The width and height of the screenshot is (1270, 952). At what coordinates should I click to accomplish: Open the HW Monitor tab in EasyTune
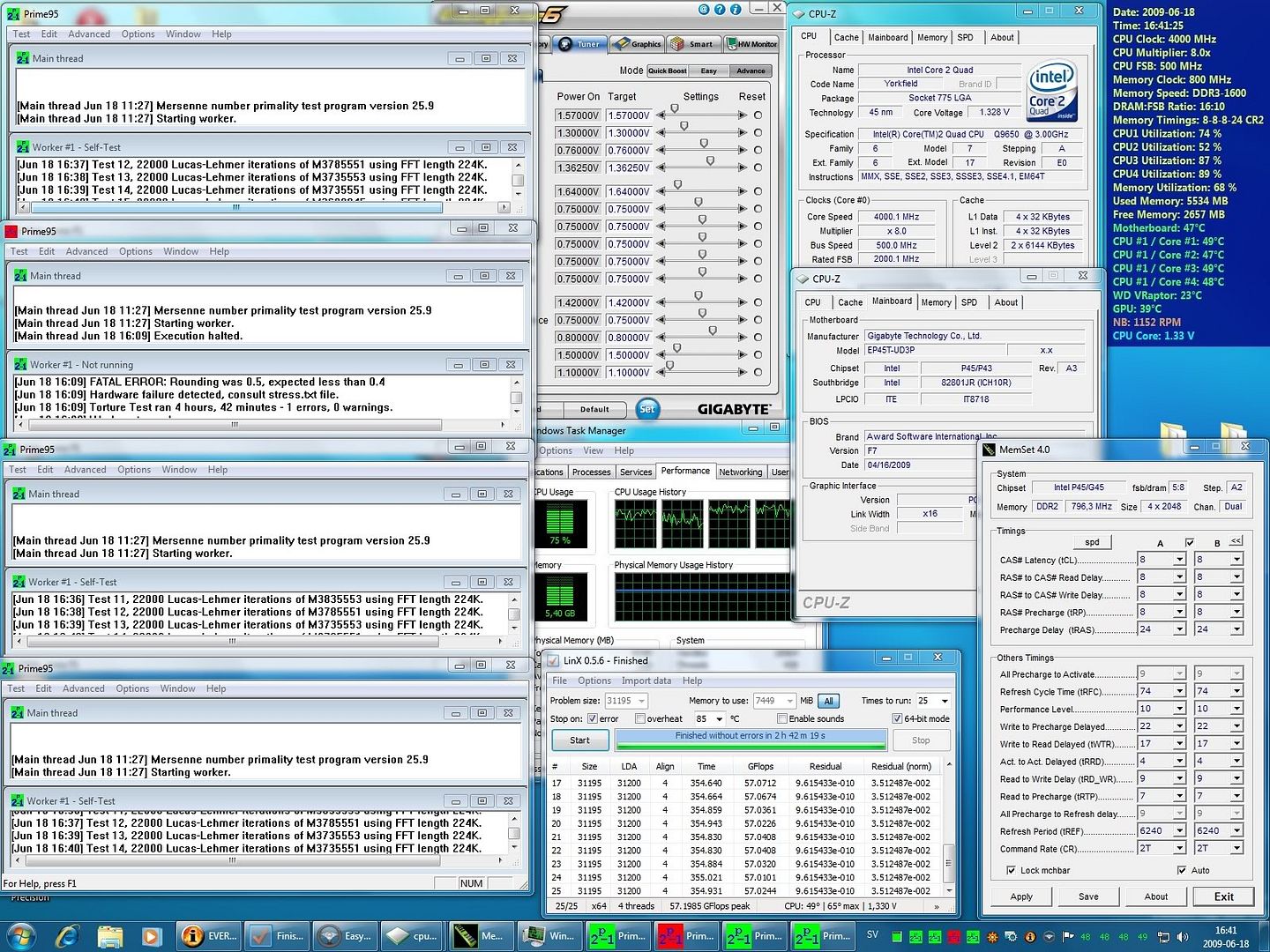tap(751, 44)
